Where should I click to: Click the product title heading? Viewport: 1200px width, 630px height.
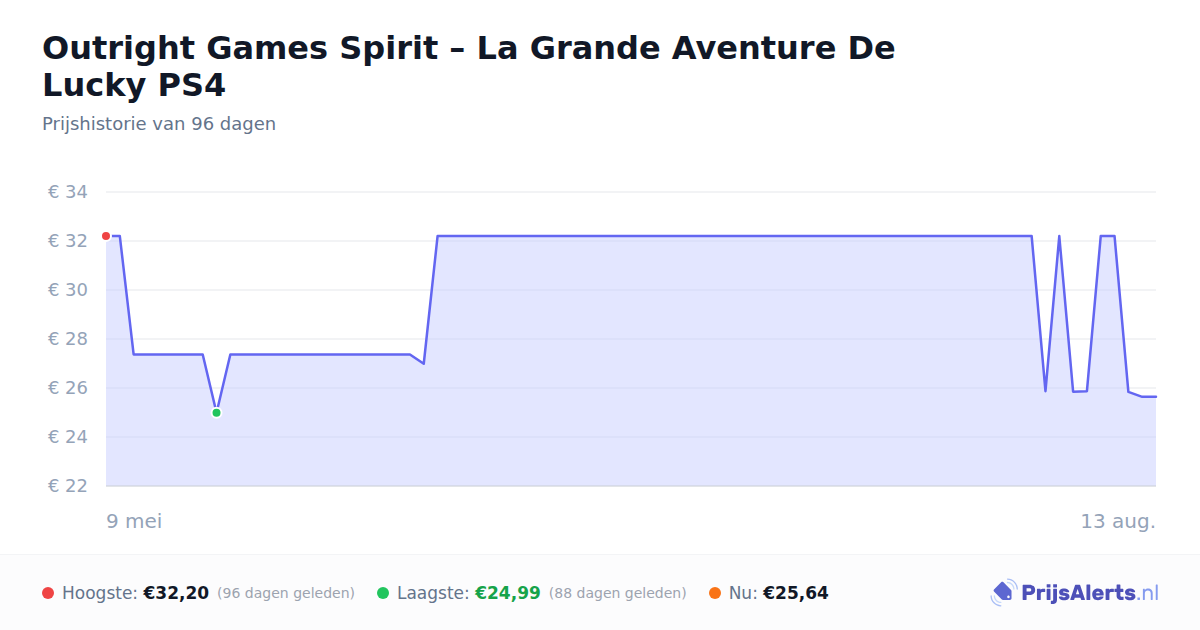coord(468,66)
